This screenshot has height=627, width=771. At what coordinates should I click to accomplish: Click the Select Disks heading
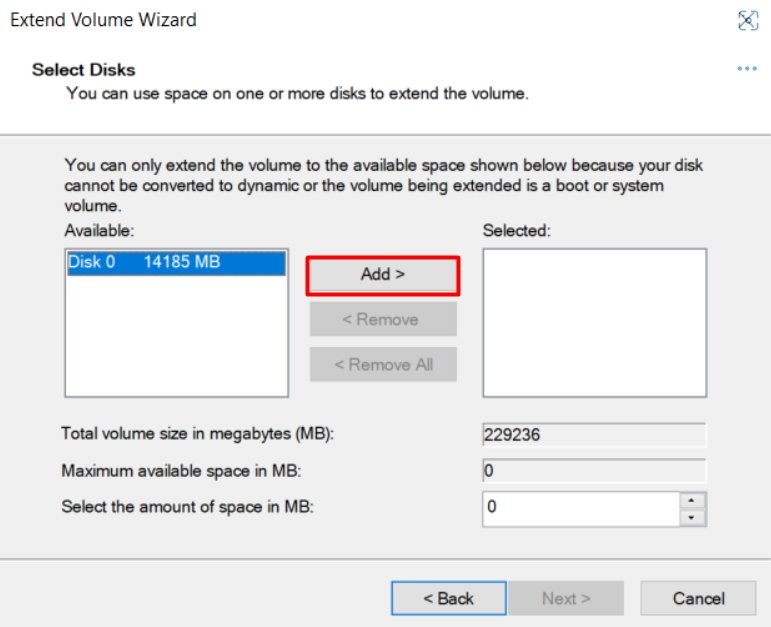84,70
